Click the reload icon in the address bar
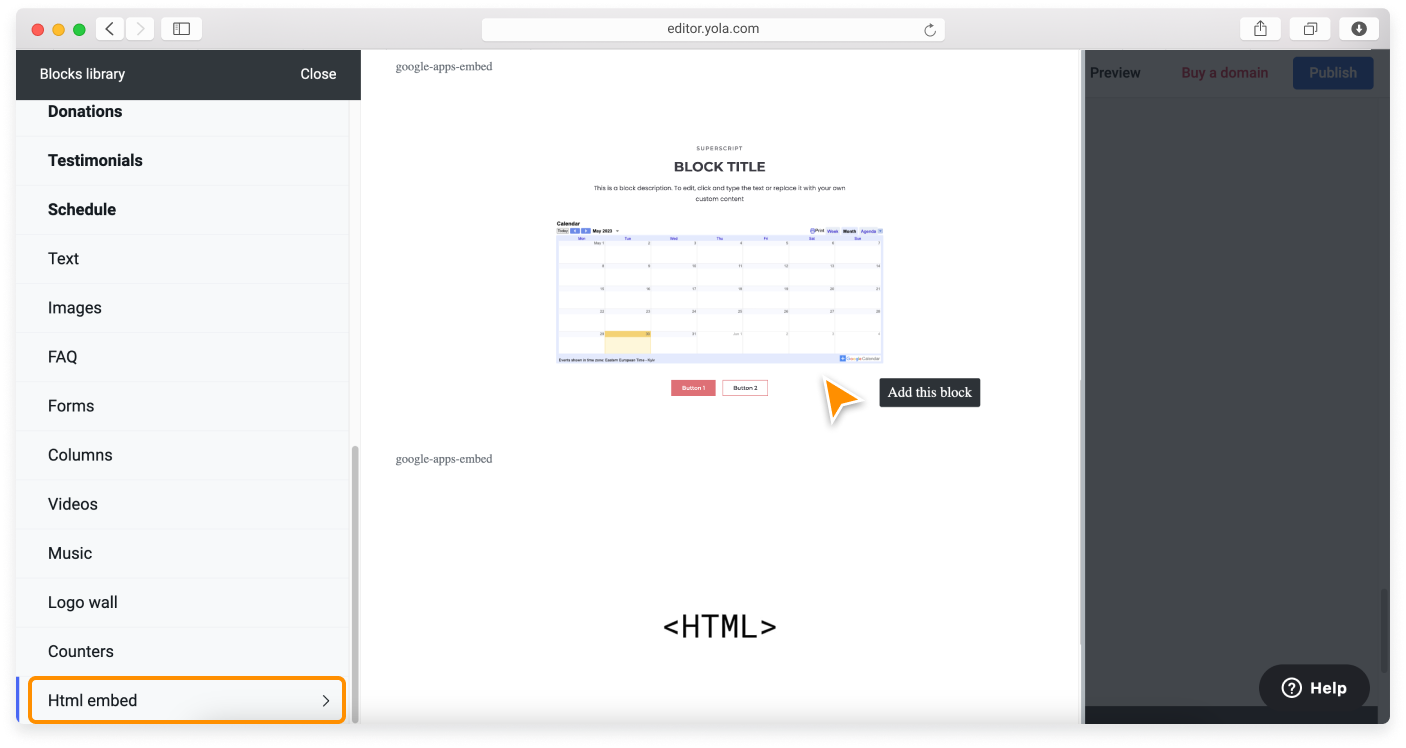The width and height of the screenshot is (1406, 748). (928, 28)
